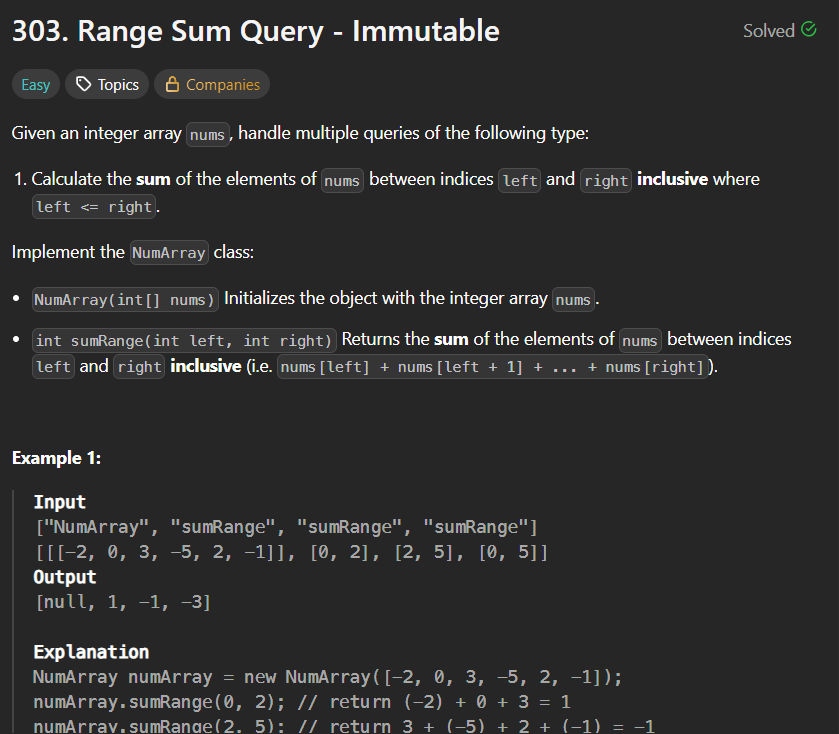Click the lock icon on Companies
Image resolution: width=839 pixels, height=734 pixels.
172,85
